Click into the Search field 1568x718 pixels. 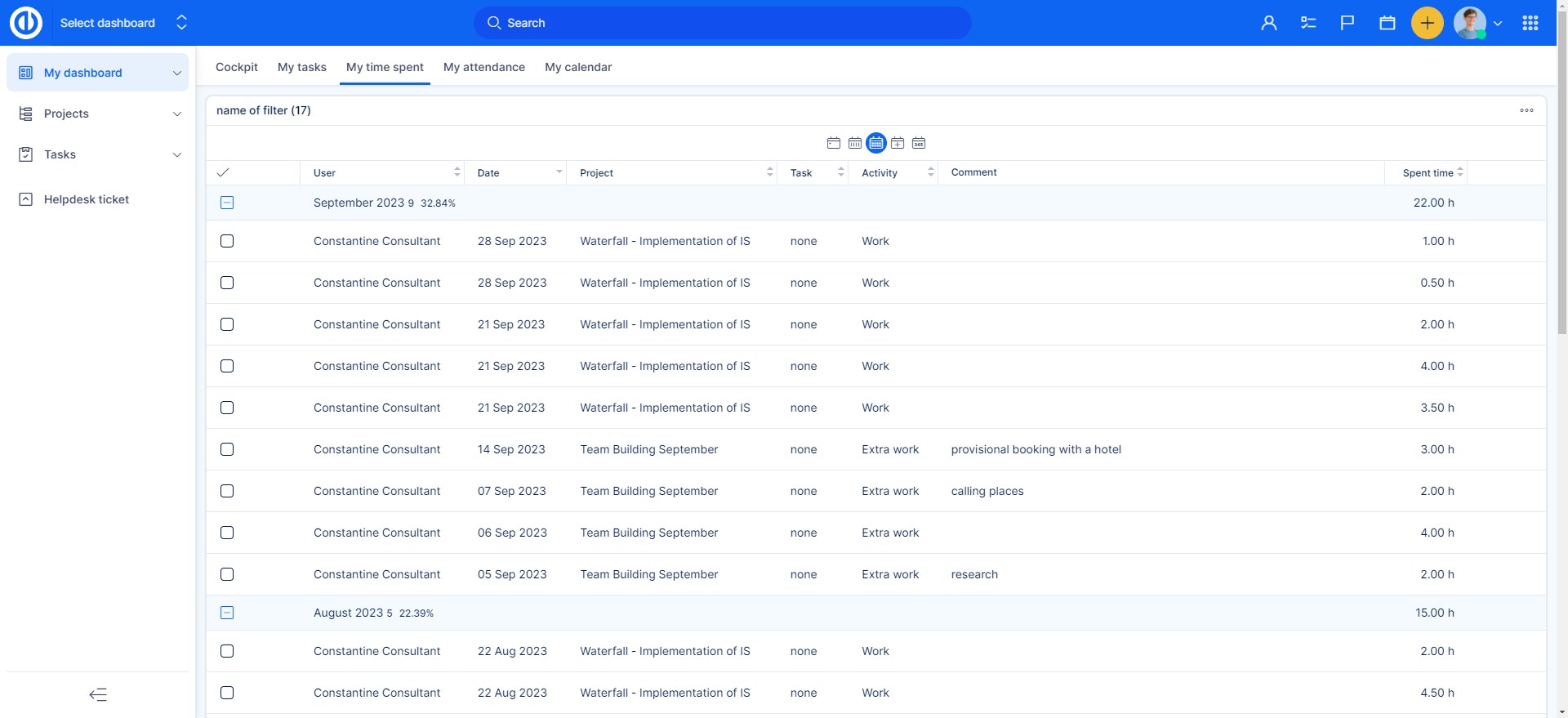pyautogui.click(x=722, y=23)
